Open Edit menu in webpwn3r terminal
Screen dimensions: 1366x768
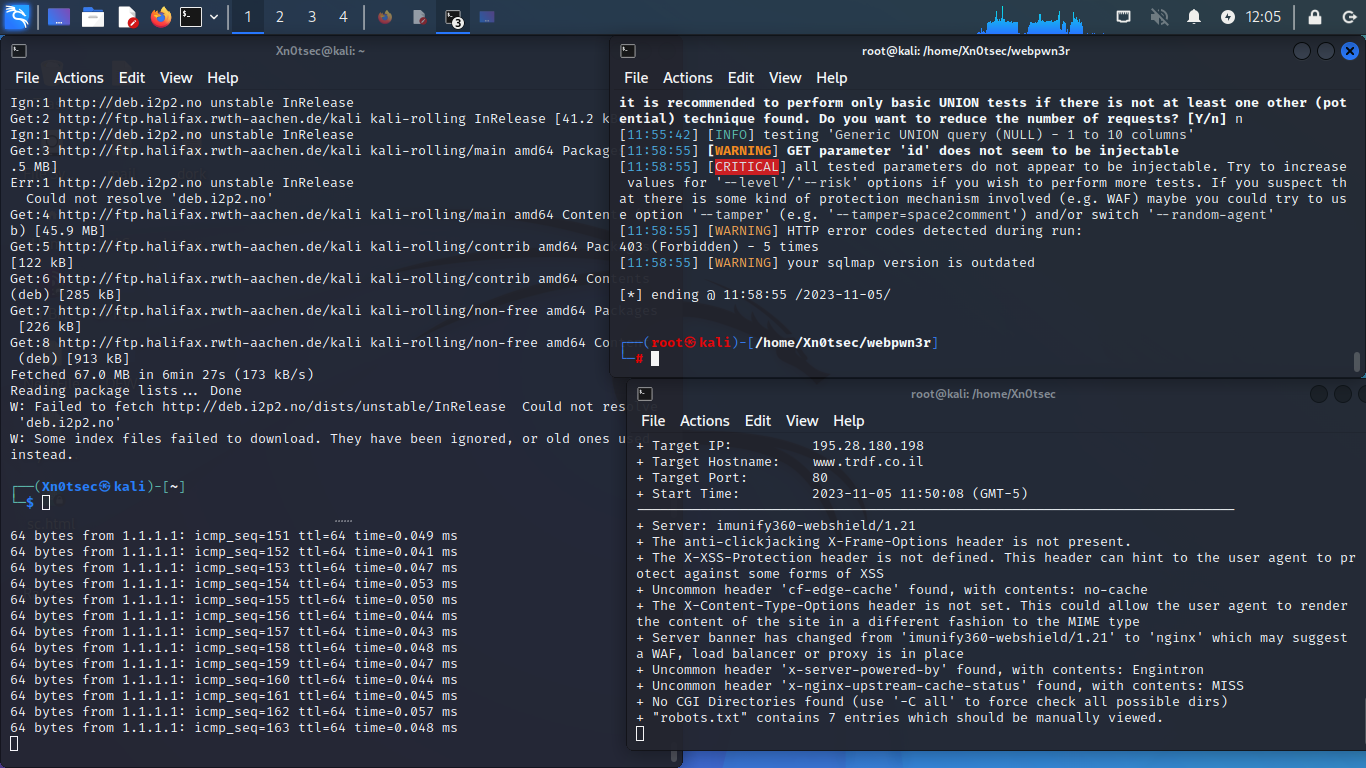741,78
